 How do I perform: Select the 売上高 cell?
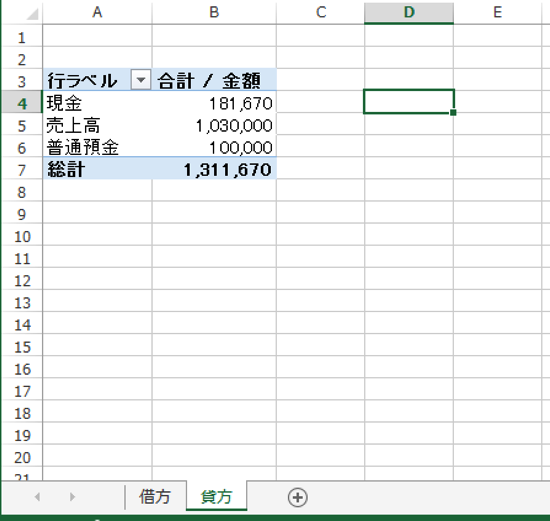click(x=97, y=125)
